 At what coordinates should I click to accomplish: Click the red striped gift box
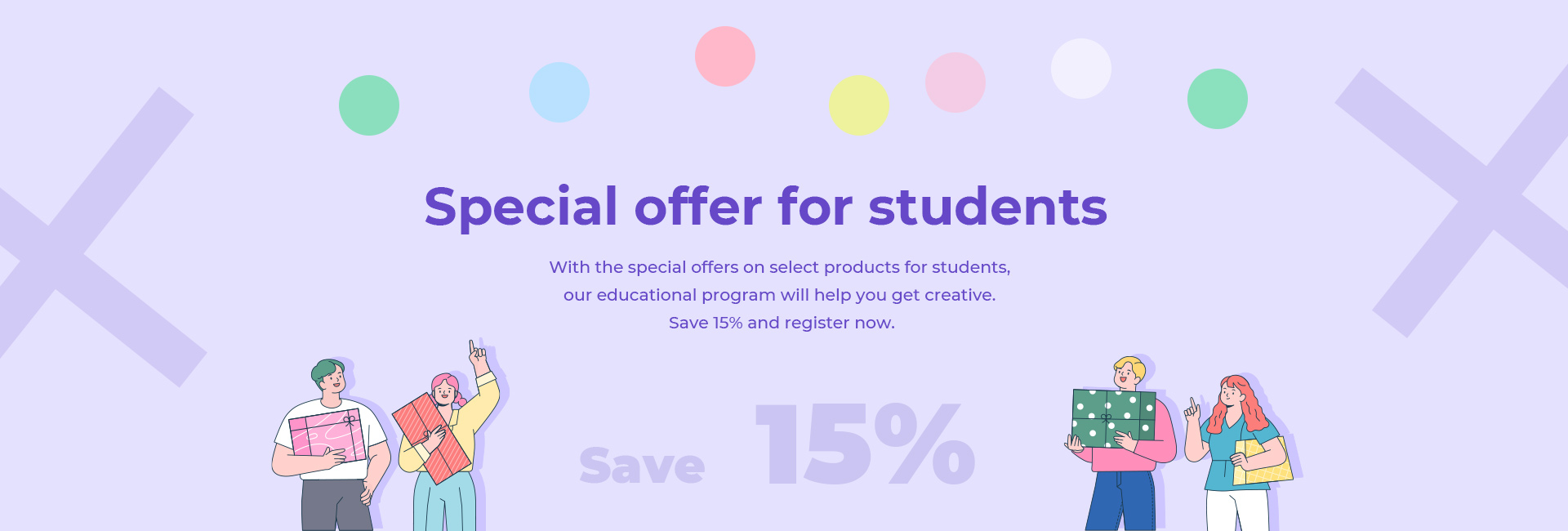pos(432,439)
